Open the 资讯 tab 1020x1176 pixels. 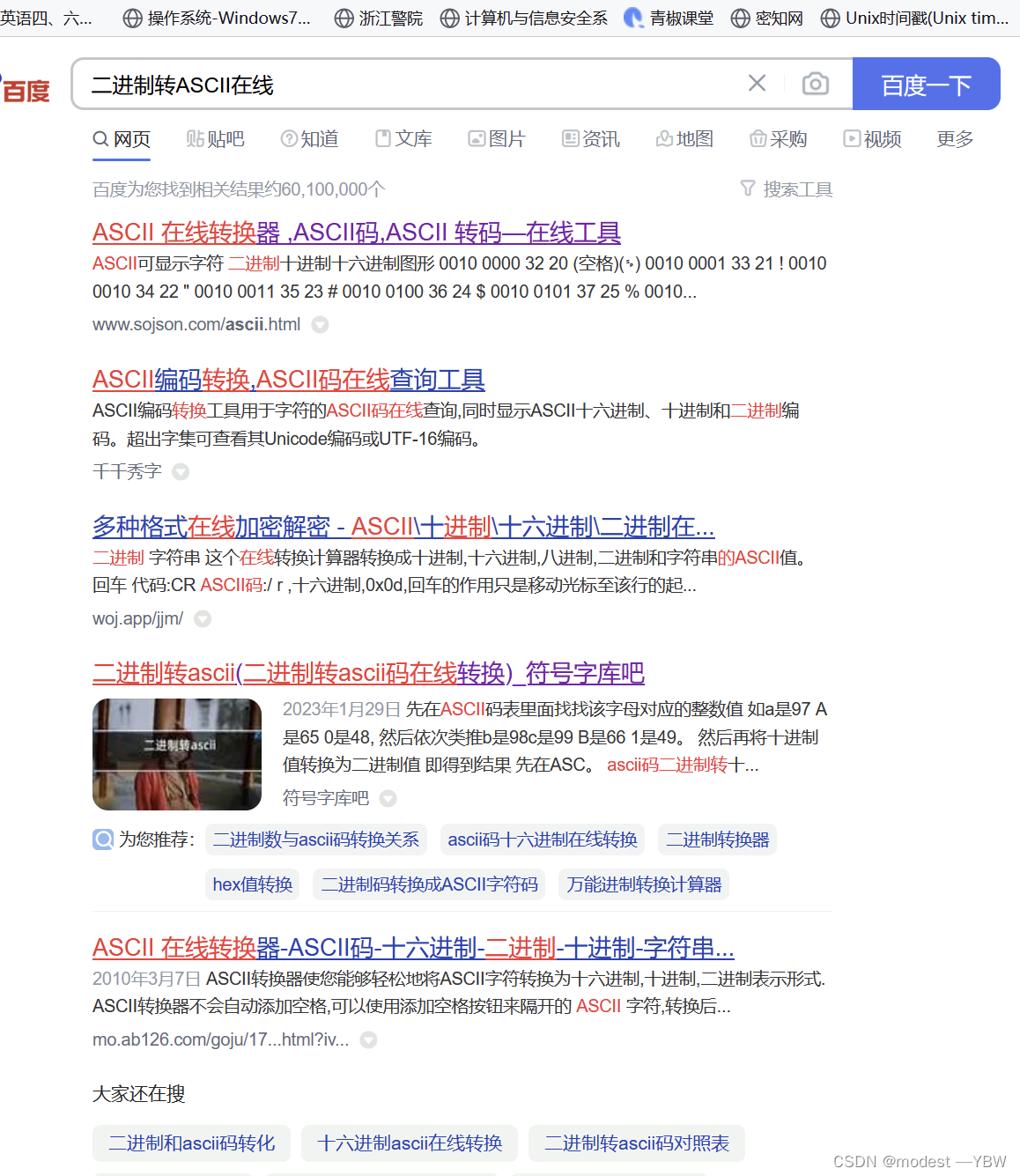(x=591, y=139)
